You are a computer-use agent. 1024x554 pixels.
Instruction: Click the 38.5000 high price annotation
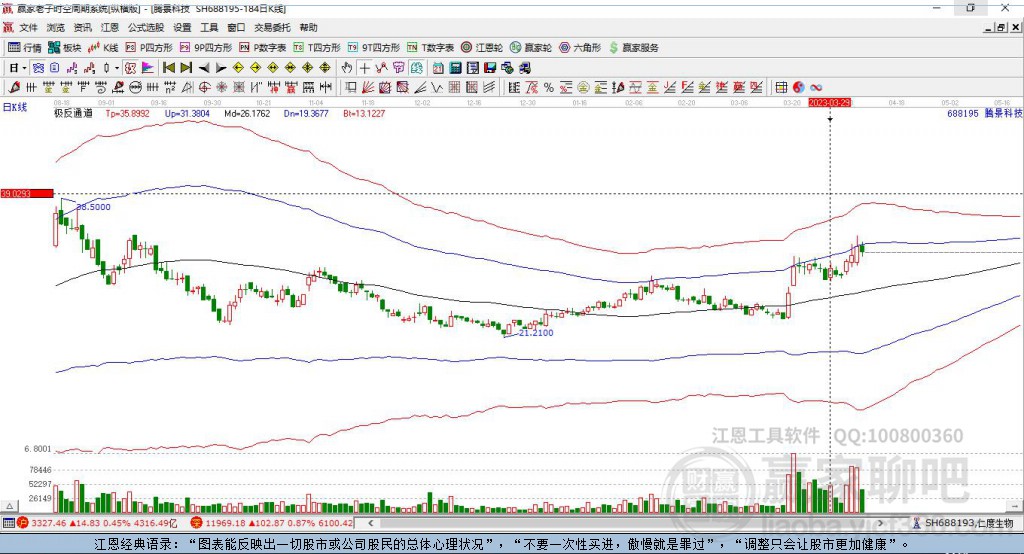[x=93, y=206]
